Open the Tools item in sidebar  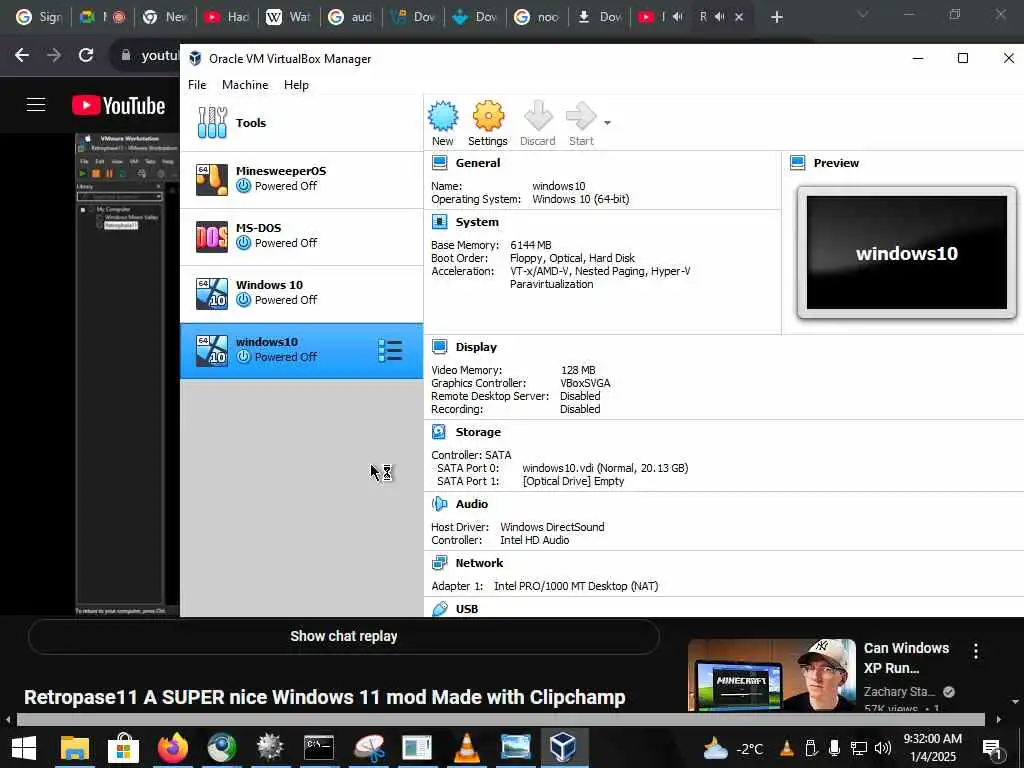click(301, 123)
